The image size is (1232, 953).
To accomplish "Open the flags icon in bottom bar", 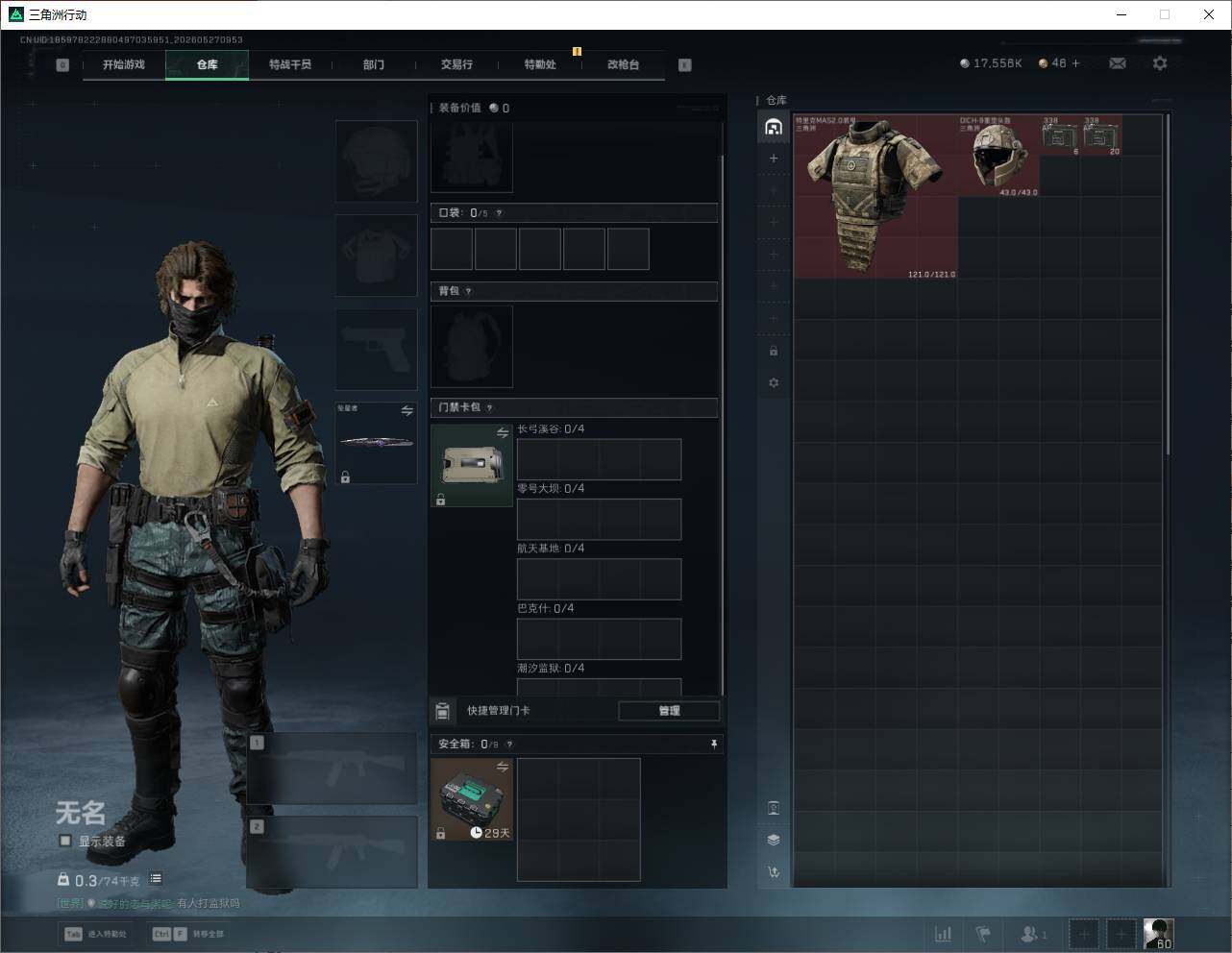I will pyautogui.click(x=983, y=934).
